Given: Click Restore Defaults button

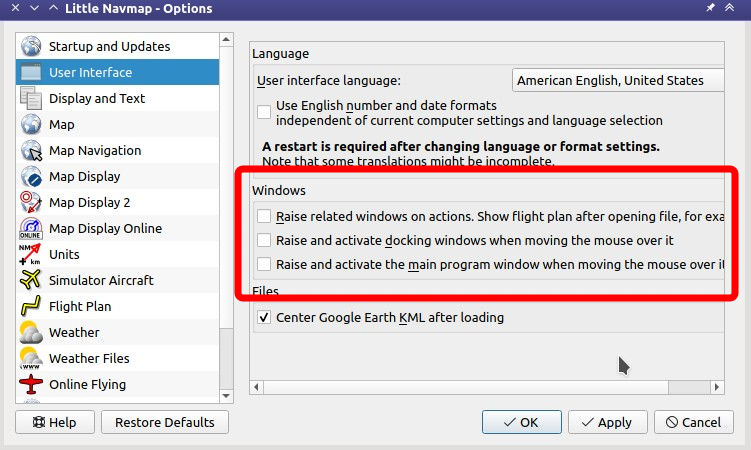Looking at the screenshot, I should click(x=165, y=422).
